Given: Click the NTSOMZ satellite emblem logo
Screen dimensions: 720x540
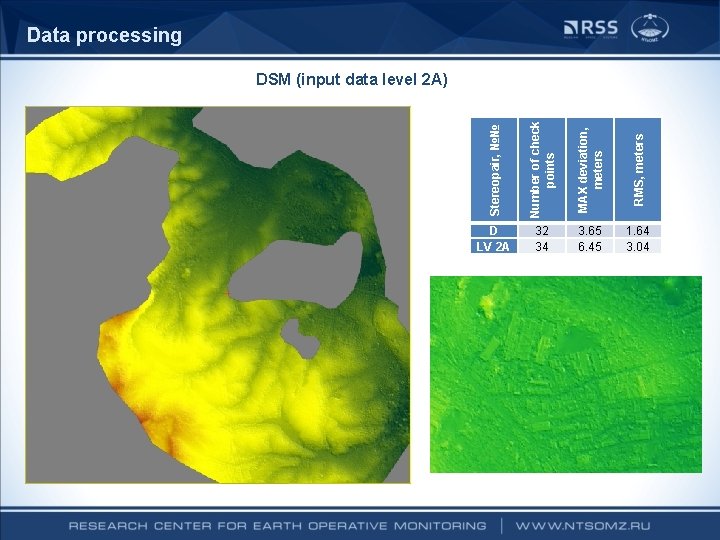Looking at the screenshot, I should (650, 28).
